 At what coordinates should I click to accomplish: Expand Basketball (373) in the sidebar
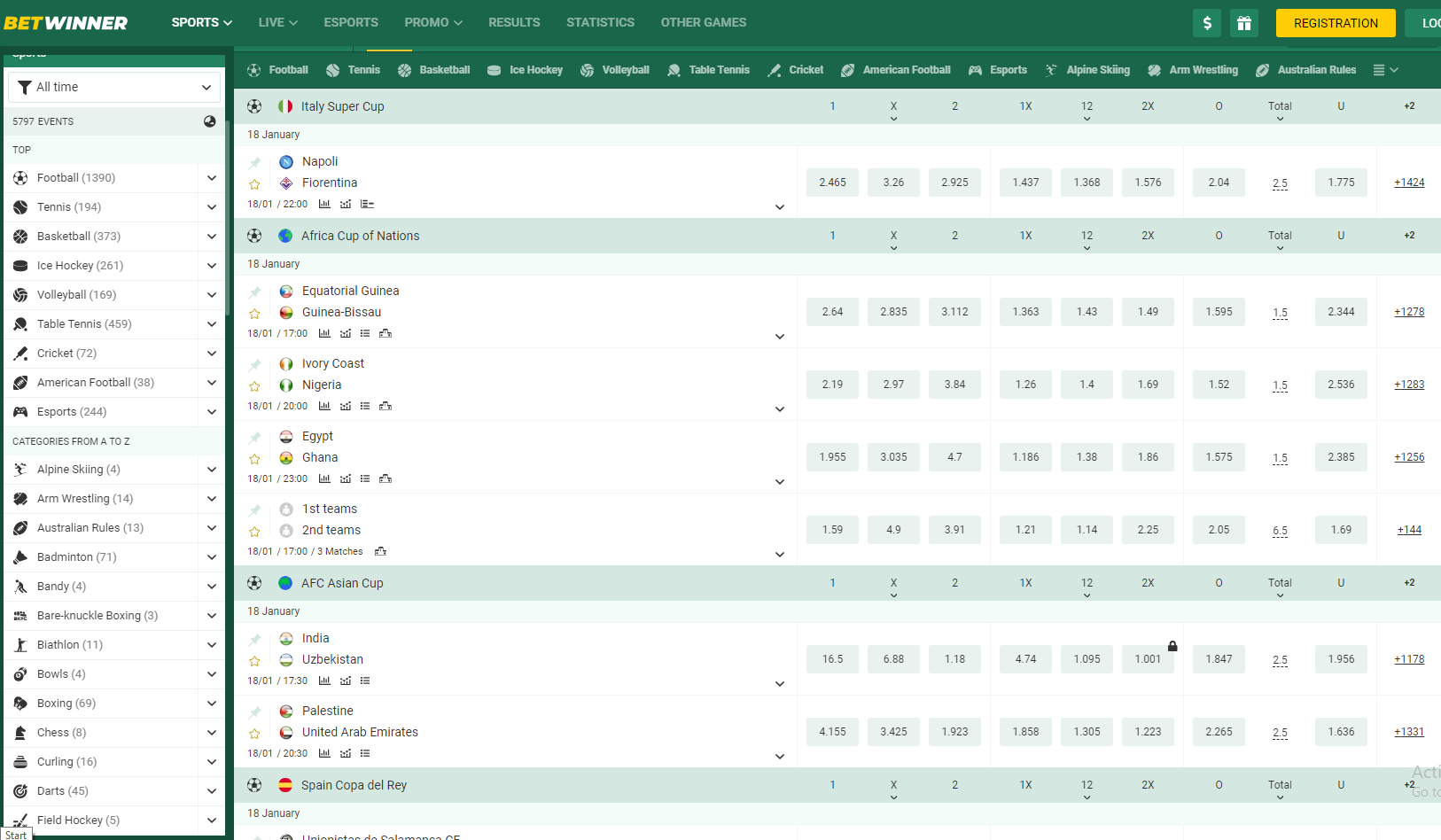tap(211, 237)
